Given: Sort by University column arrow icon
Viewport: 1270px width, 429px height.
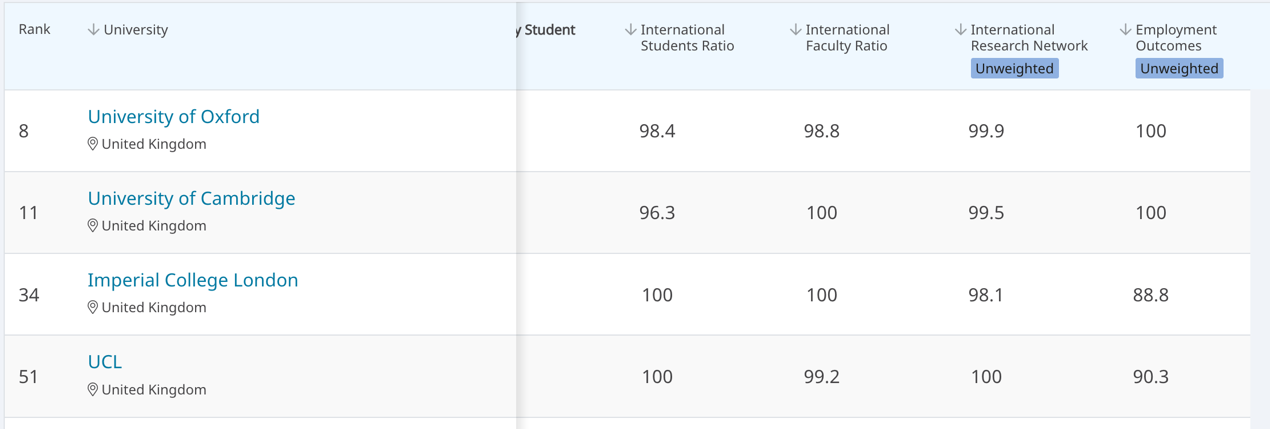Looking at the screenshot, I should (94, 30).
